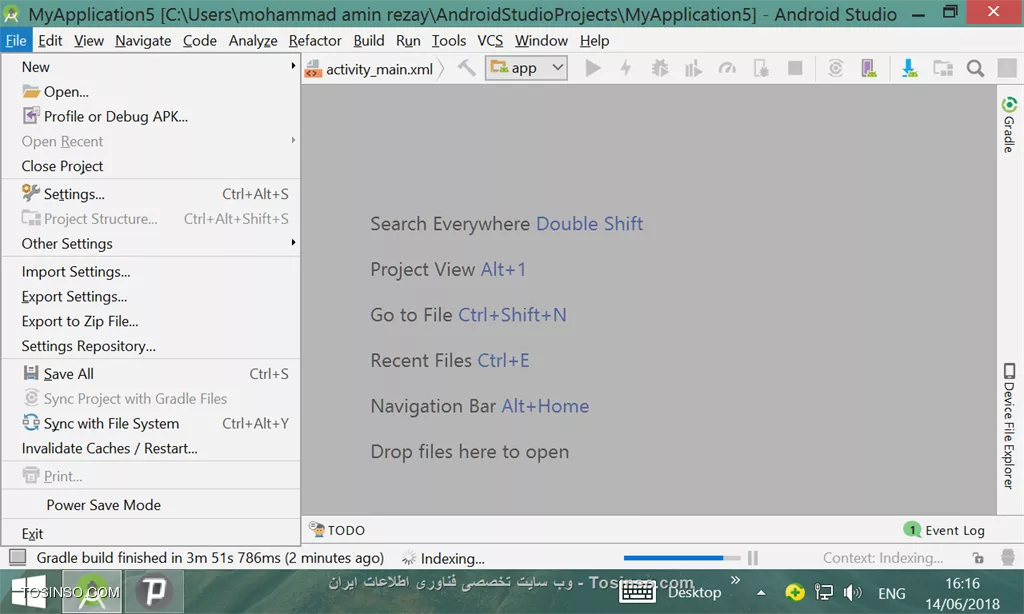Open the Analyze menu

(253, 40)
